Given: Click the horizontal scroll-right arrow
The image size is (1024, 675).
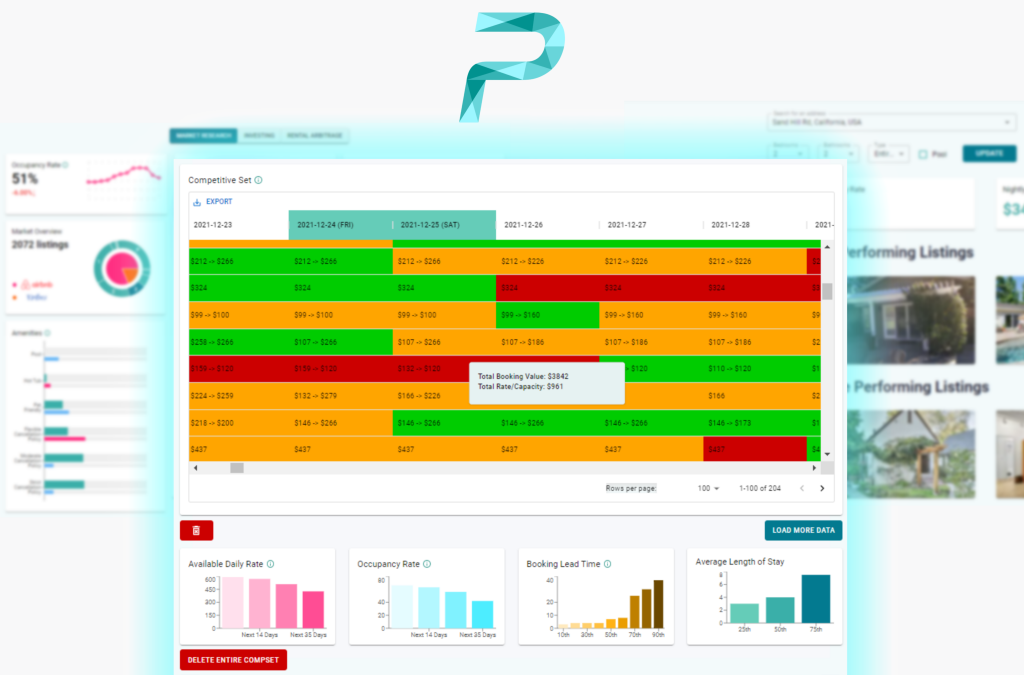Looking at the screenshot, I should pos(814,468).
